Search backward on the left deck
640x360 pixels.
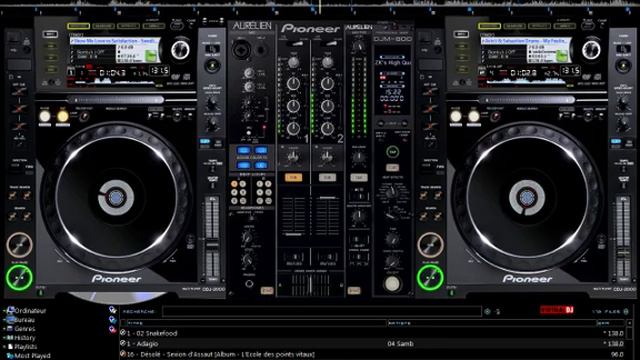point(13,216)
